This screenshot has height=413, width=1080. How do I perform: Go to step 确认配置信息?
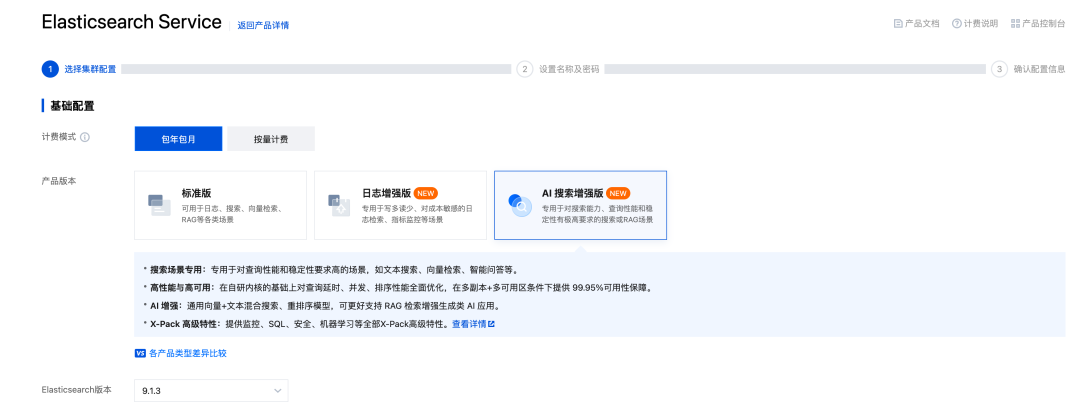point(1039,69)
